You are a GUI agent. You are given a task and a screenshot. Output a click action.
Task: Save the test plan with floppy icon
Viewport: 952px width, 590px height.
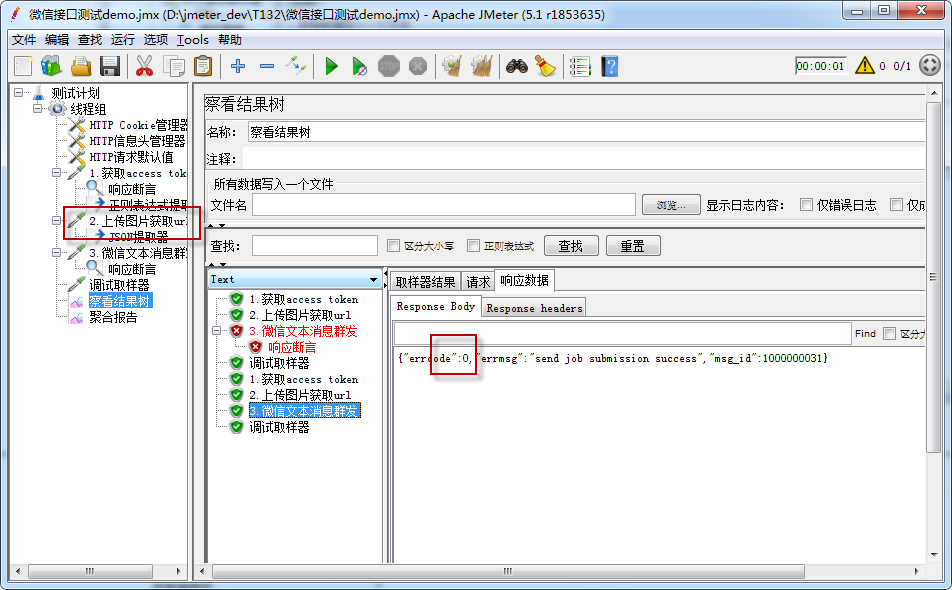110,66
